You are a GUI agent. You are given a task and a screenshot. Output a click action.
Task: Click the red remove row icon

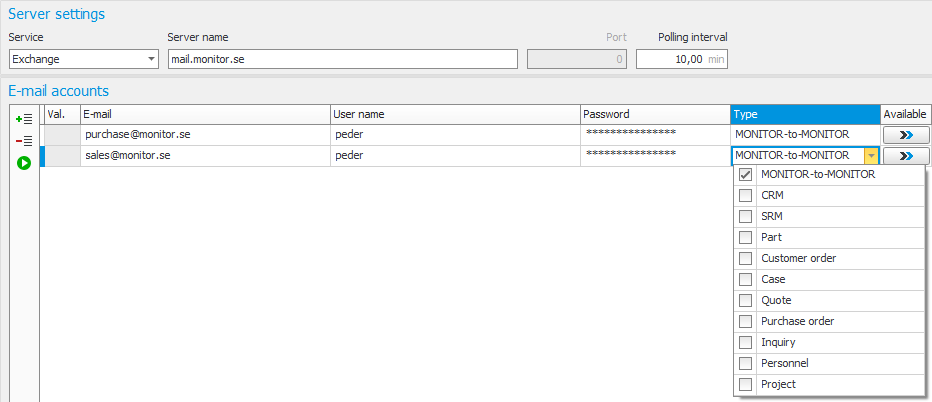tap(24, 141)
